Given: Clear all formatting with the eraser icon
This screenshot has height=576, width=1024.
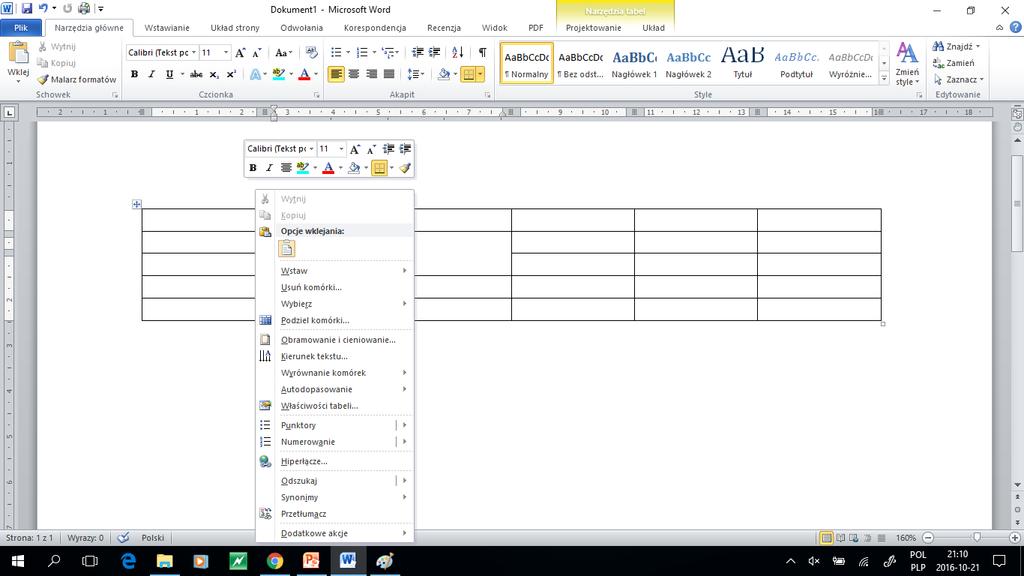Looking at the screenshot, I should click(x=312, y=53).
